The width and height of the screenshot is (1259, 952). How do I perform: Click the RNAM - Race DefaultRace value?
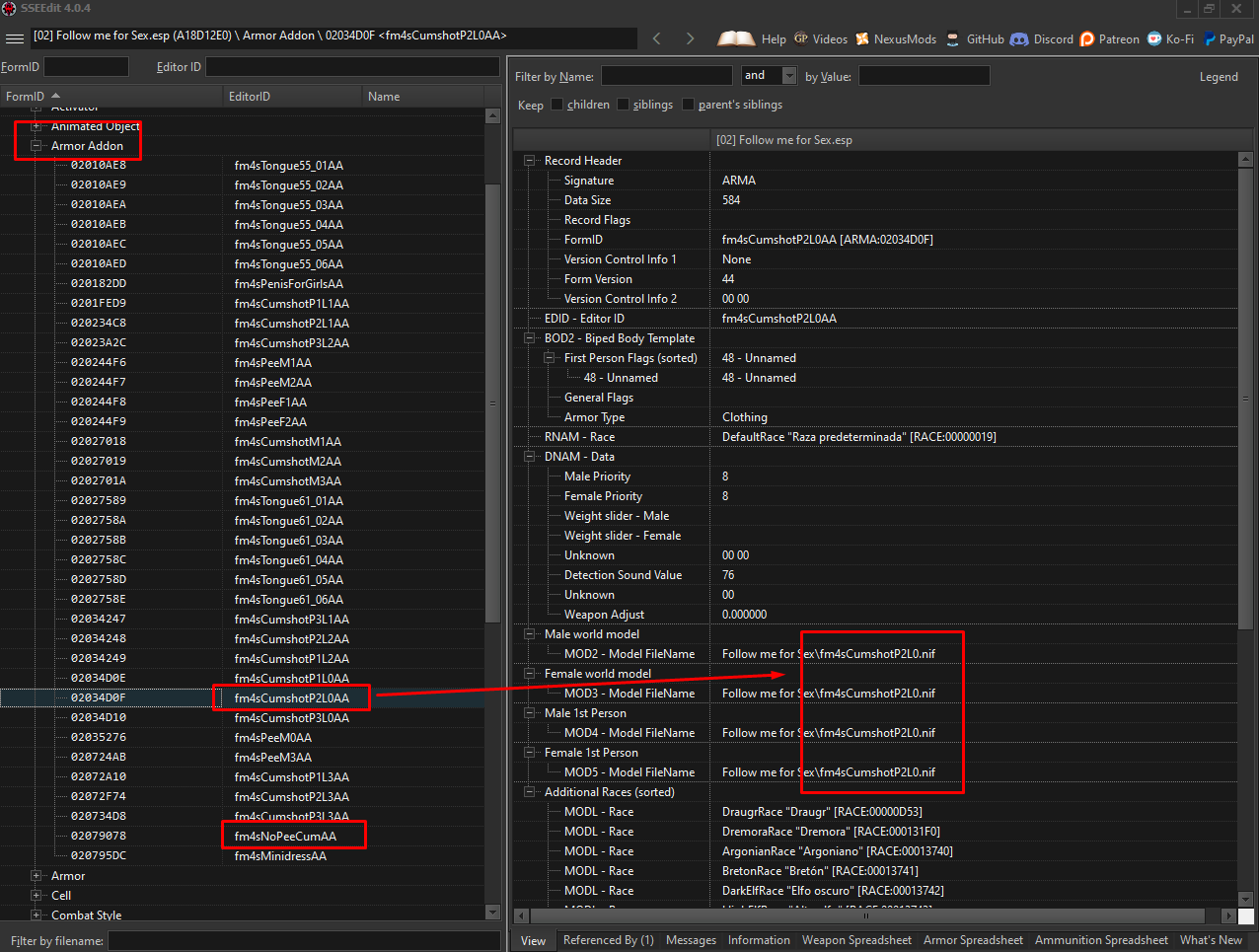(x=858, y=437)
